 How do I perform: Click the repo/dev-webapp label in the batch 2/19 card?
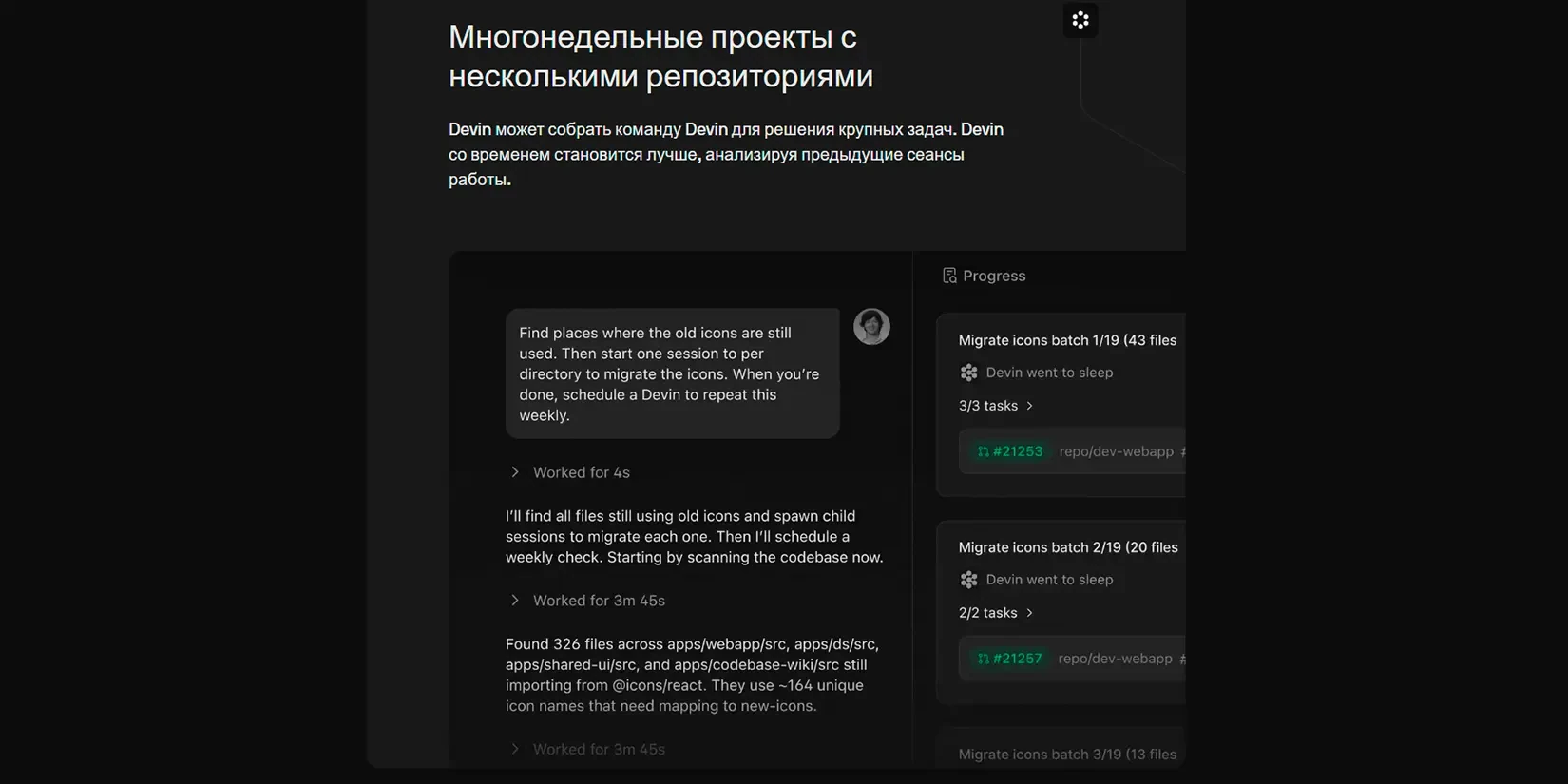point(1116,659)
